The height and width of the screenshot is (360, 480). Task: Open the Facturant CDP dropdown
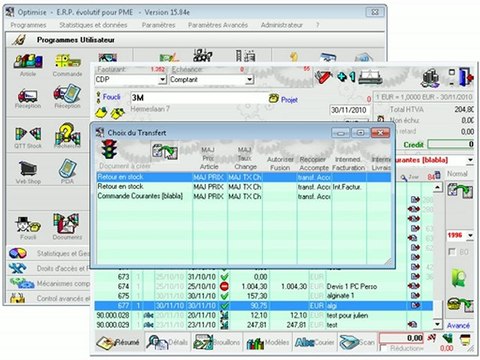point(162,80)
